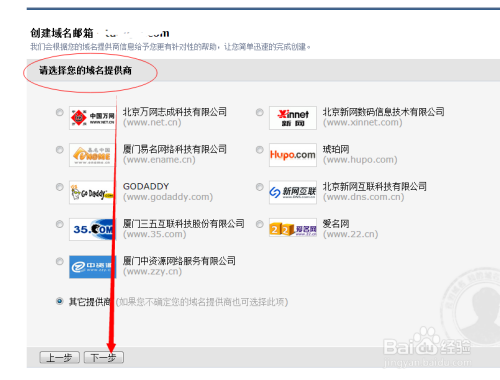500x380 pixels.
Task: Select radio for 琥珀网
Action: click(260, 150)
